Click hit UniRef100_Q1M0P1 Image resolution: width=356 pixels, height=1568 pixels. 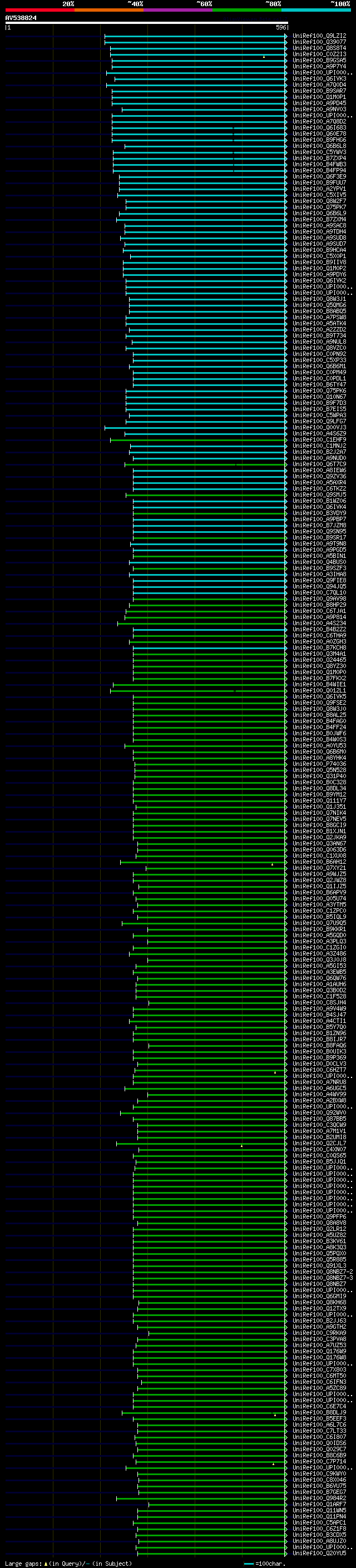[319, 97]
